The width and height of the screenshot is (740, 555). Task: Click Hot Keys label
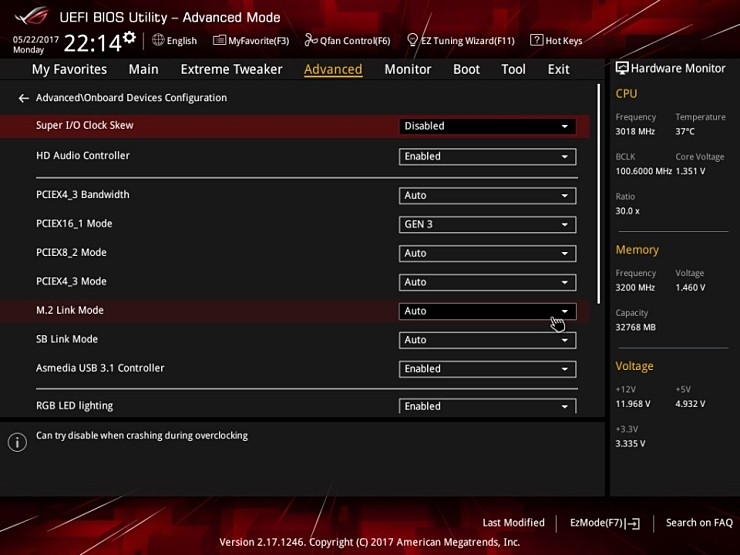[x=563, y=41]
